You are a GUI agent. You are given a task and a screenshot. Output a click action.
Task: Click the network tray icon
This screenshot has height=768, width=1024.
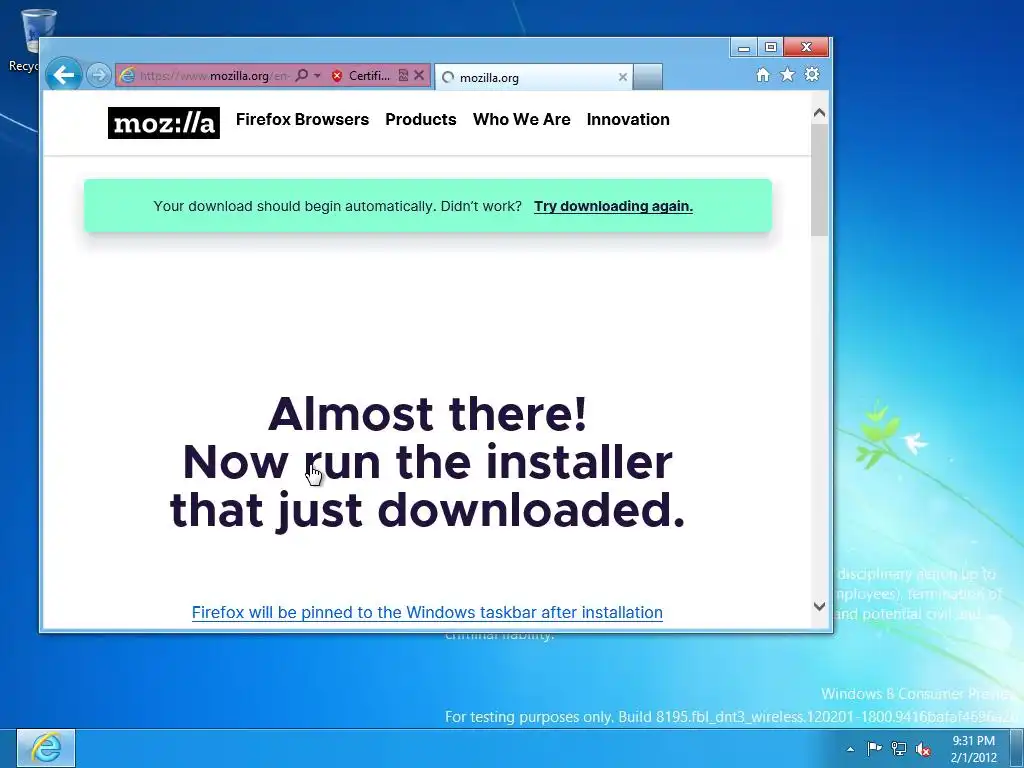coord(899,748)
